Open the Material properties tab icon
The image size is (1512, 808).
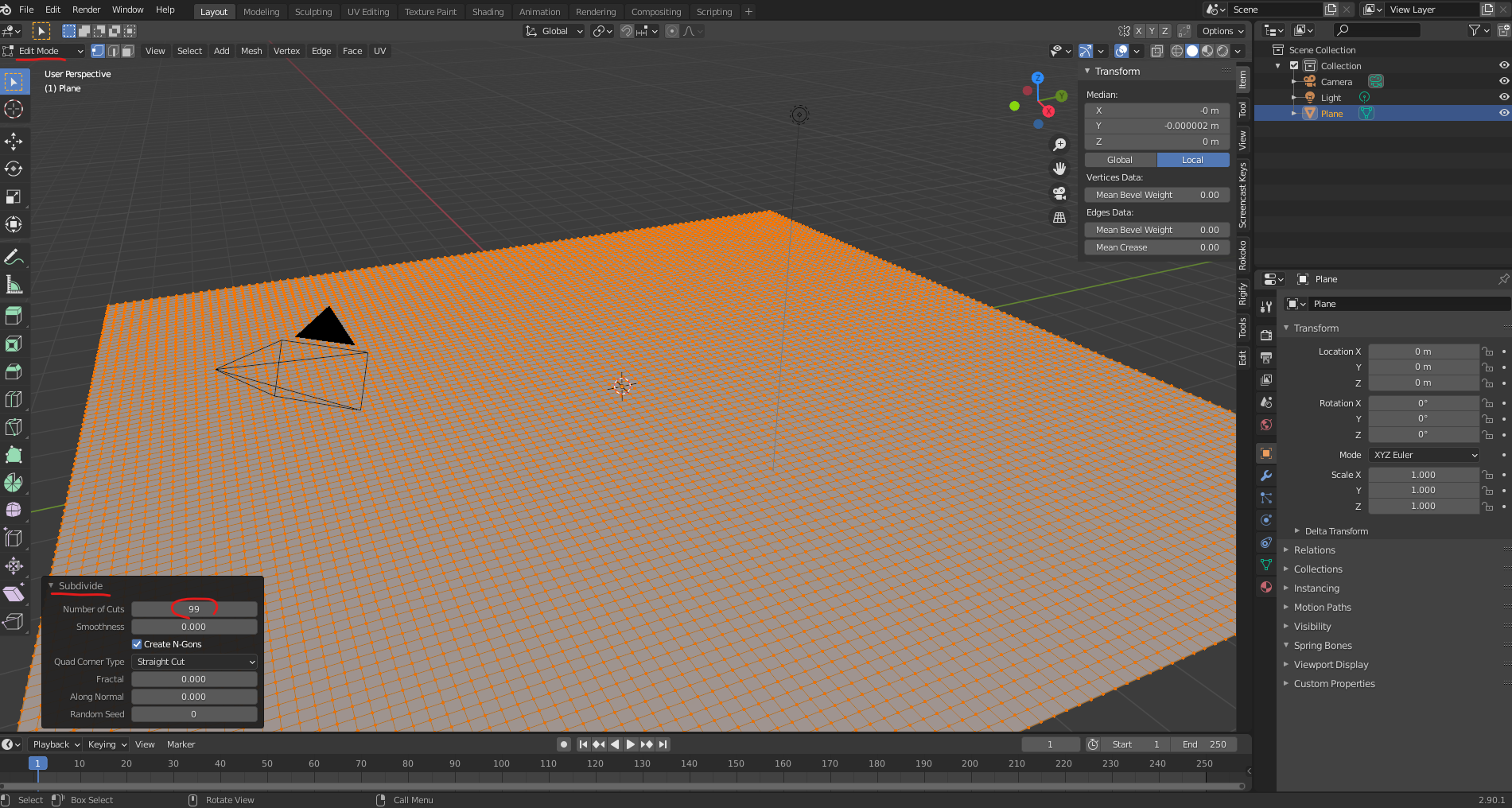(1266, 587)
